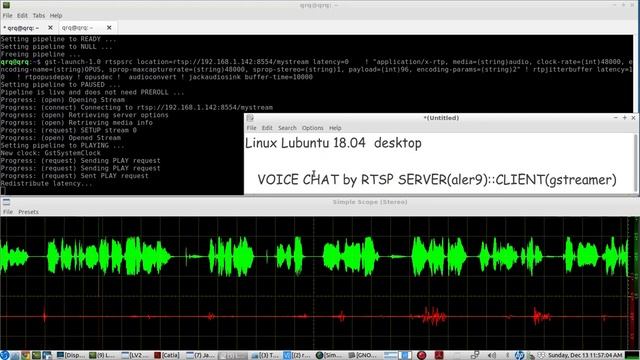Click 'Freeing pipeline ...' terminal line
This screenshot has height=360, width=640.
pos(40,54)
